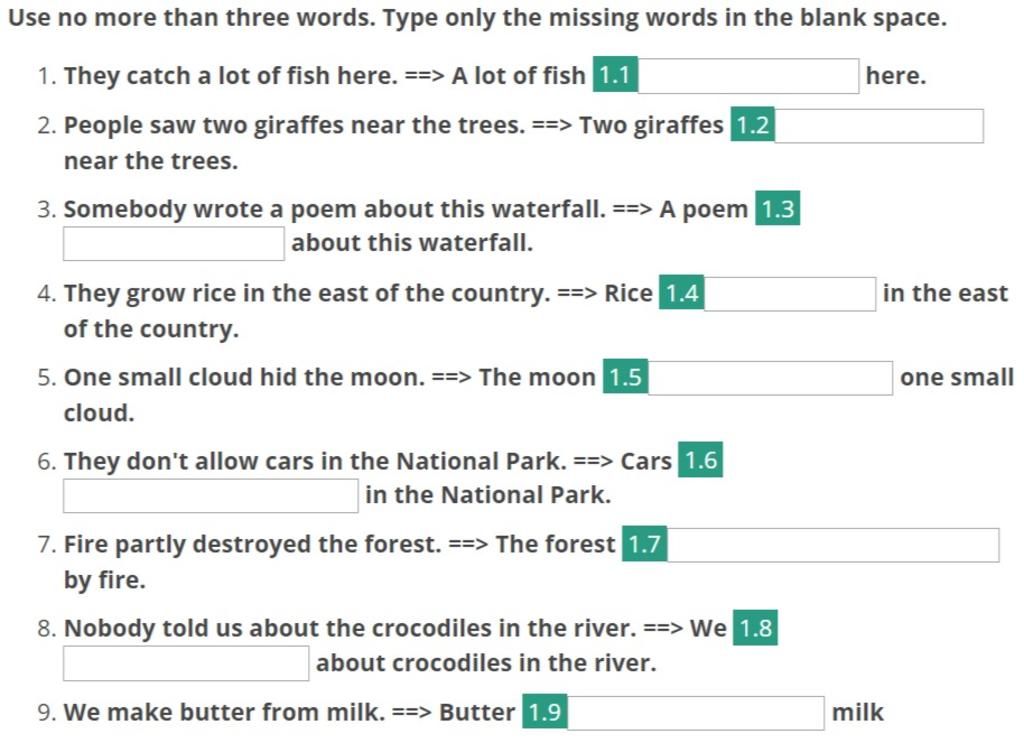
Task: Click the blank field before 'in the National Park'
Action: (210, 496)
